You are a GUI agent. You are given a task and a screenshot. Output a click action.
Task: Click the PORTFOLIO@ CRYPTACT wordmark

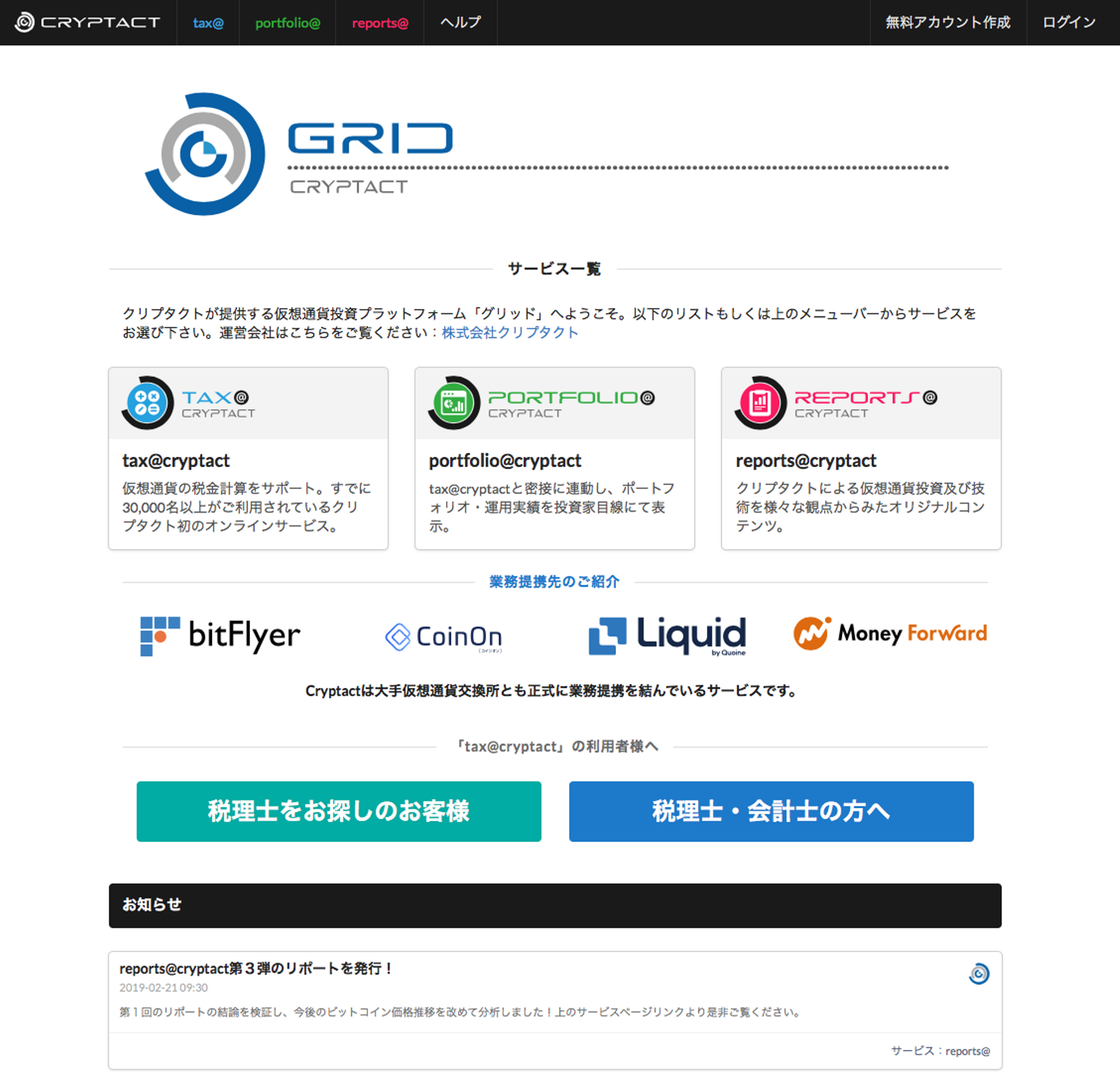pyautogui.click(x=571, y=404)
